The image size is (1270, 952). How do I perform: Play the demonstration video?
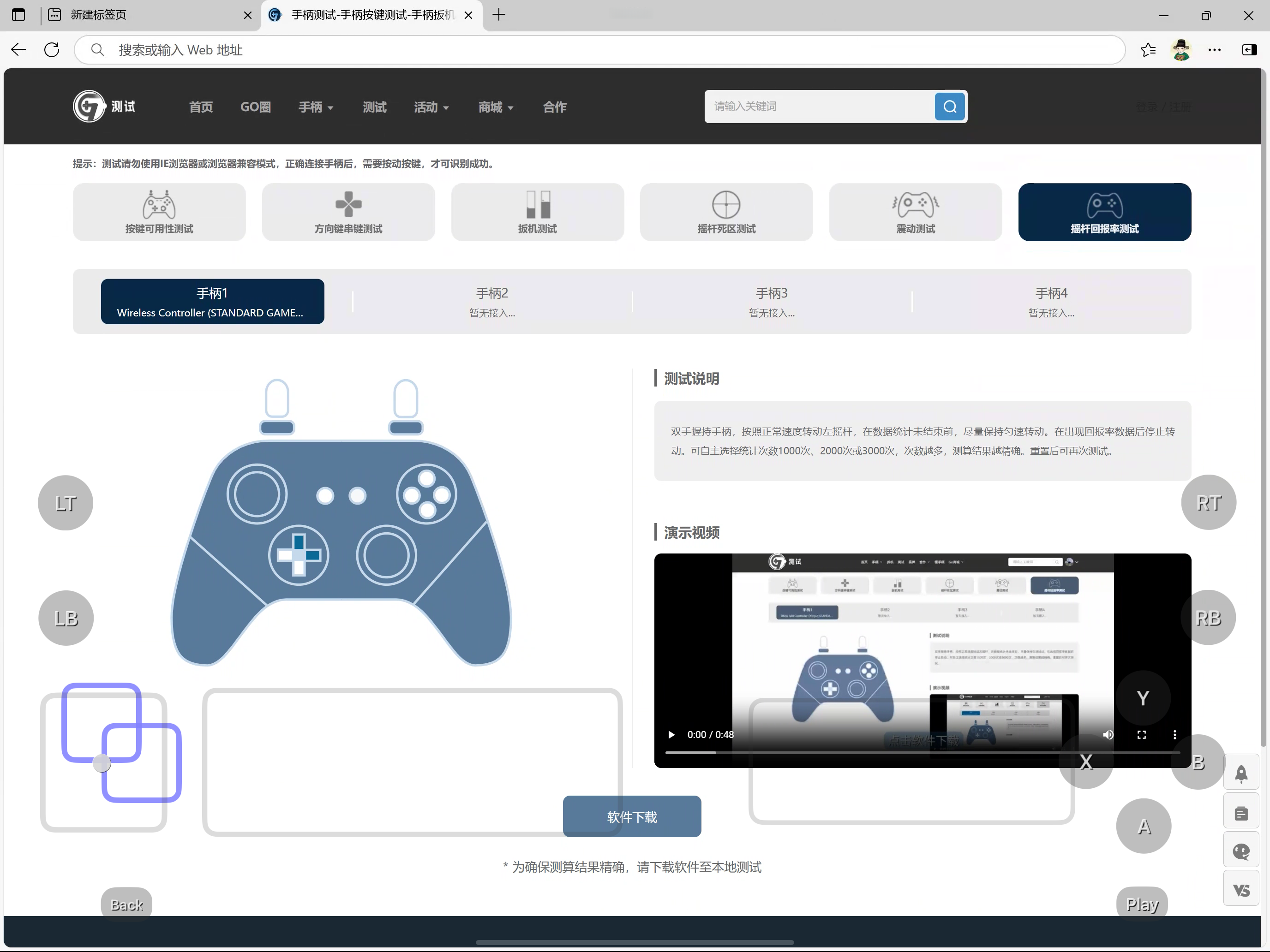point(671,734)
